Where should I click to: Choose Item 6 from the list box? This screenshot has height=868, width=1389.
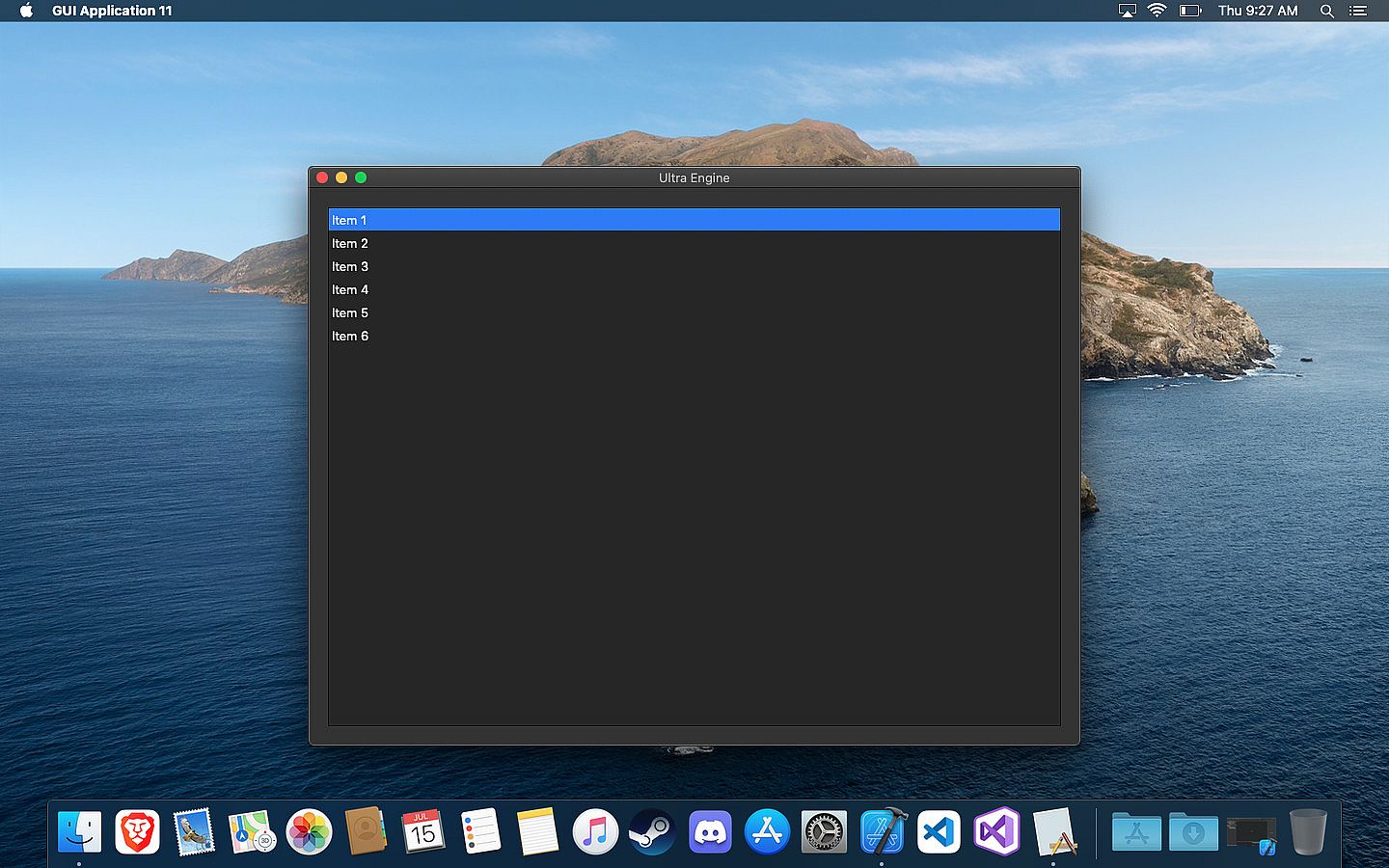point(350,336)
